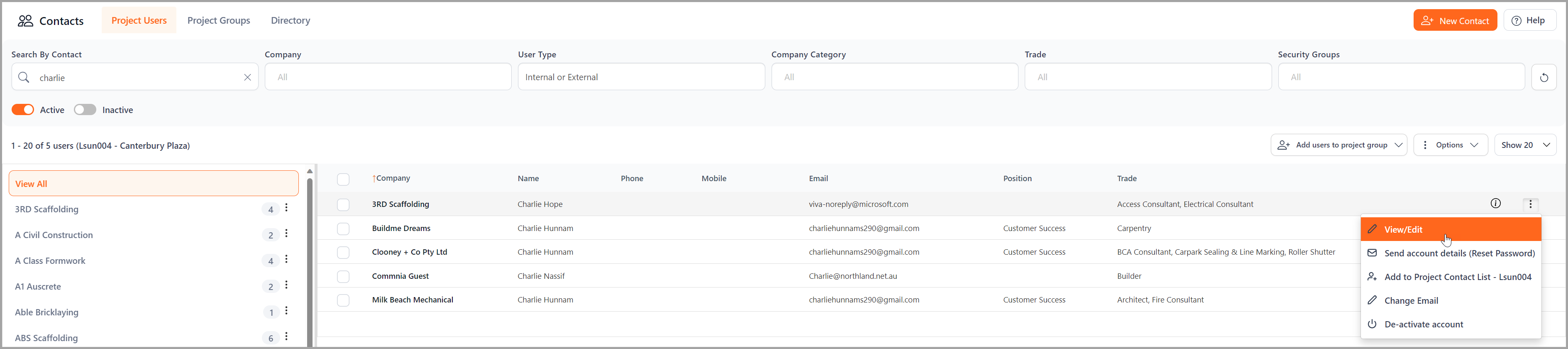1568x349 pixels.
Task: Select 3RD Scaffolding in group list
Action: [x=47, y=209]
